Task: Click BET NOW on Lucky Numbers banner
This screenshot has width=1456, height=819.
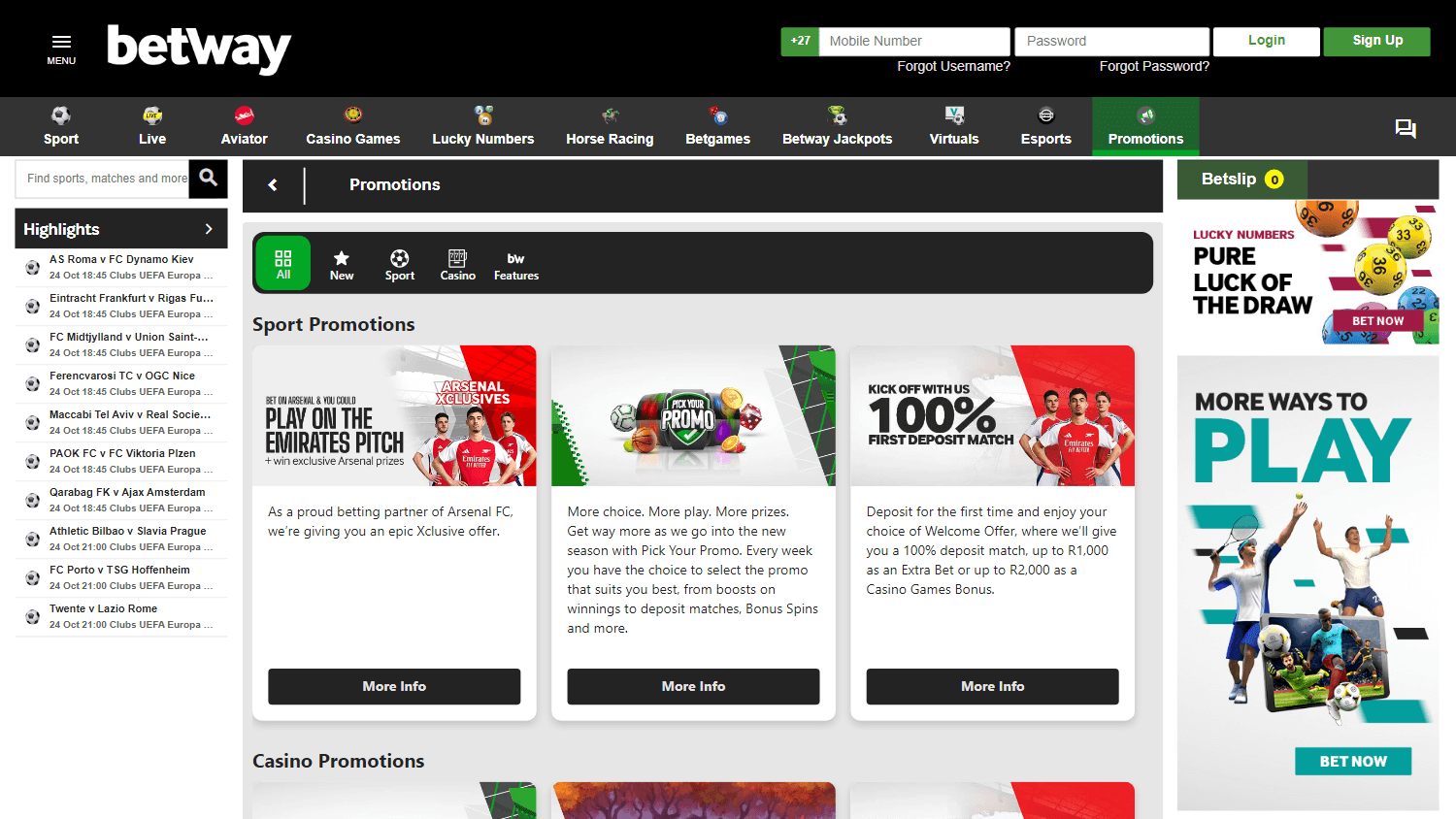Action: coord(1377,321)
